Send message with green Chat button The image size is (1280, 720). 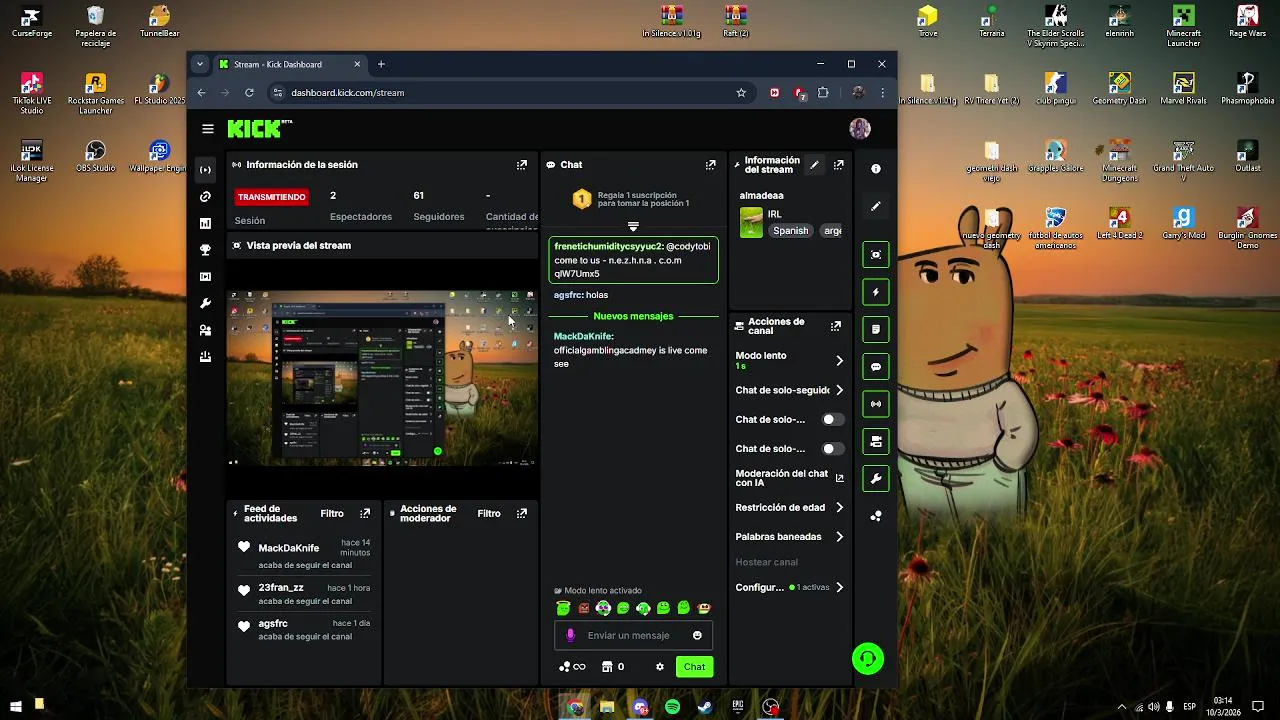coord(694,667)
